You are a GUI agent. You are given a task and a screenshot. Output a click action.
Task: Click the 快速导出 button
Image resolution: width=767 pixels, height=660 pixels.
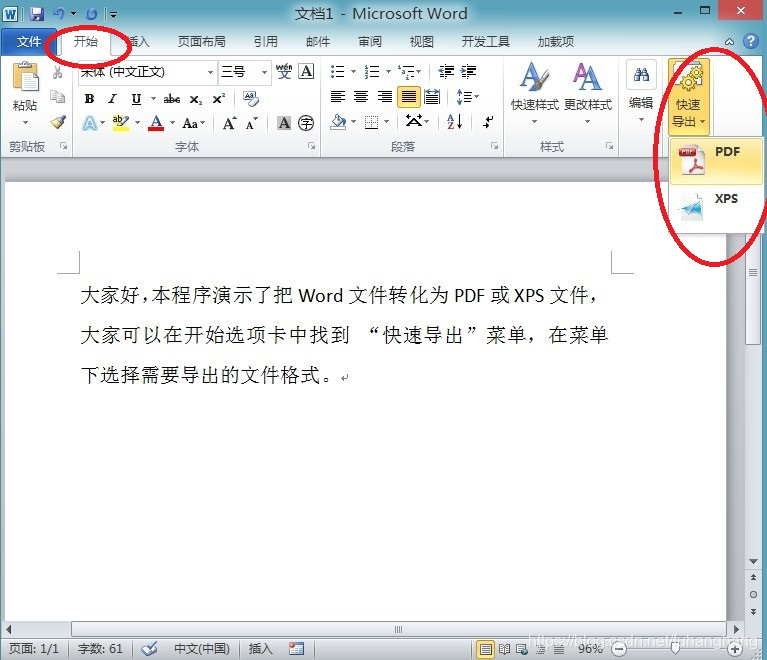click(x=688, y=97)
